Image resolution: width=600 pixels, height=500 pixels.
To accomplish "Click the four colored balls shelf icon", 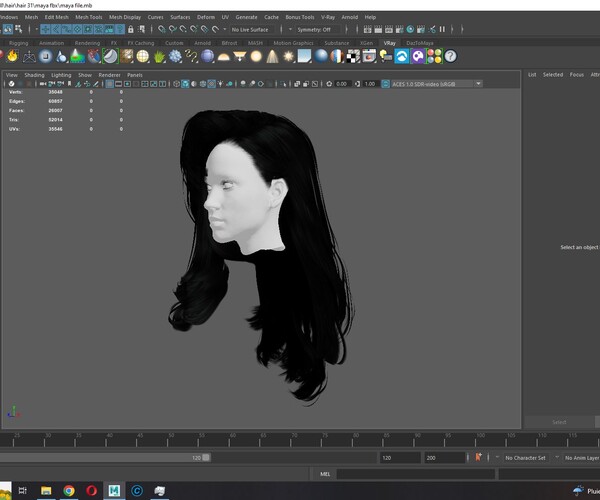I will pyautogui.click(x=434, y=56).
